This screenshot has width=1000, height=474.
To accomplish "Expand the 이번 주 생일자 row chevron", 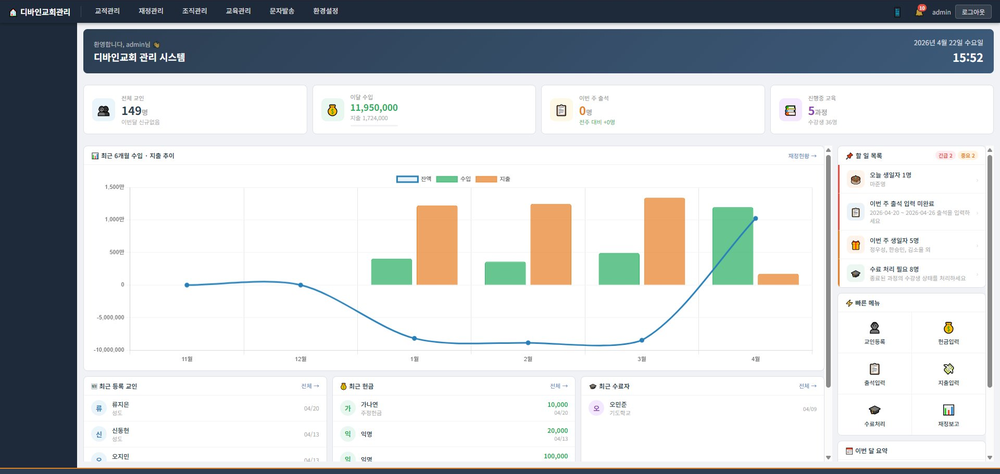I will click(977, 245).
